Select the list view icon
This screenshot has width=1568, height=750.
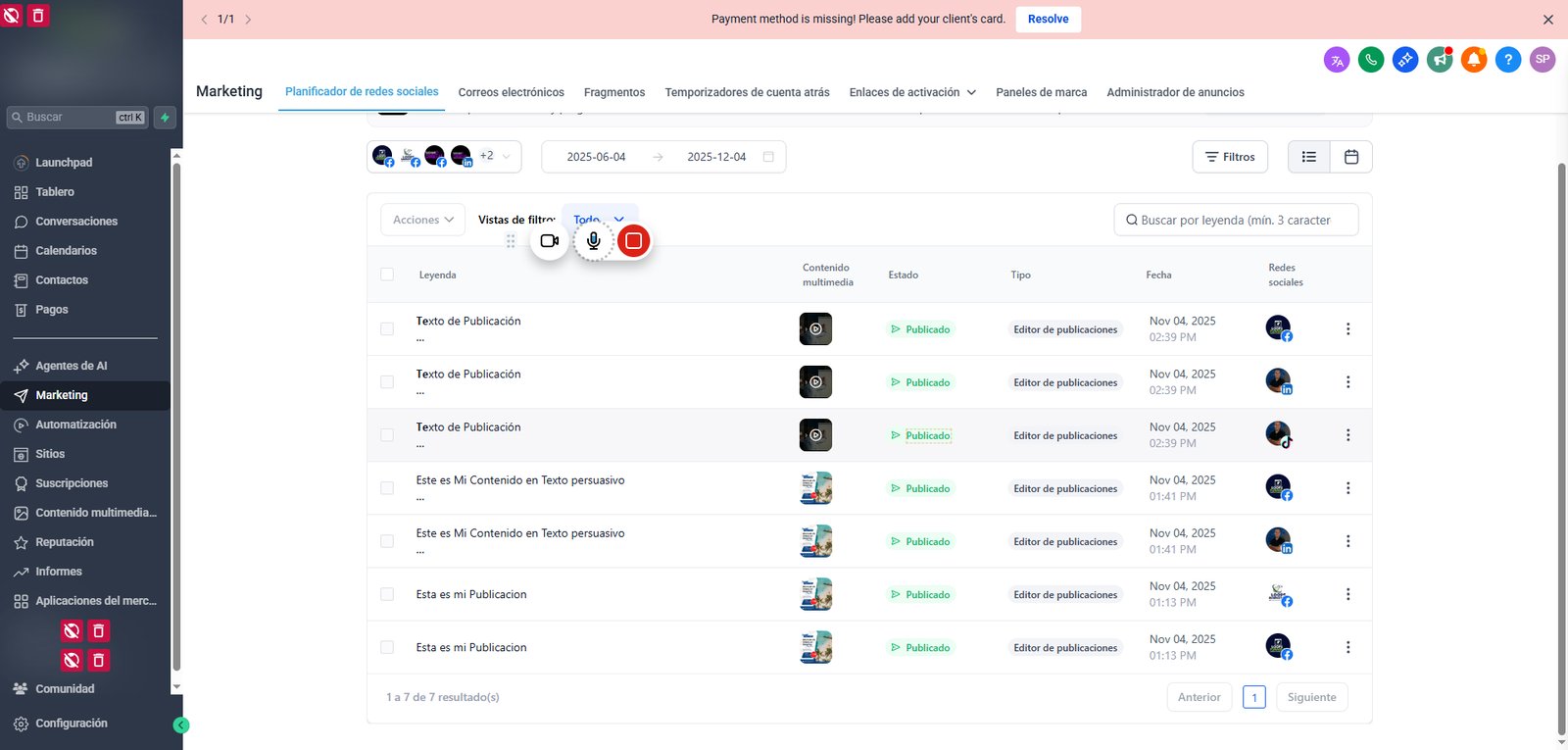pyautogui.click(x=1309, y=157)
